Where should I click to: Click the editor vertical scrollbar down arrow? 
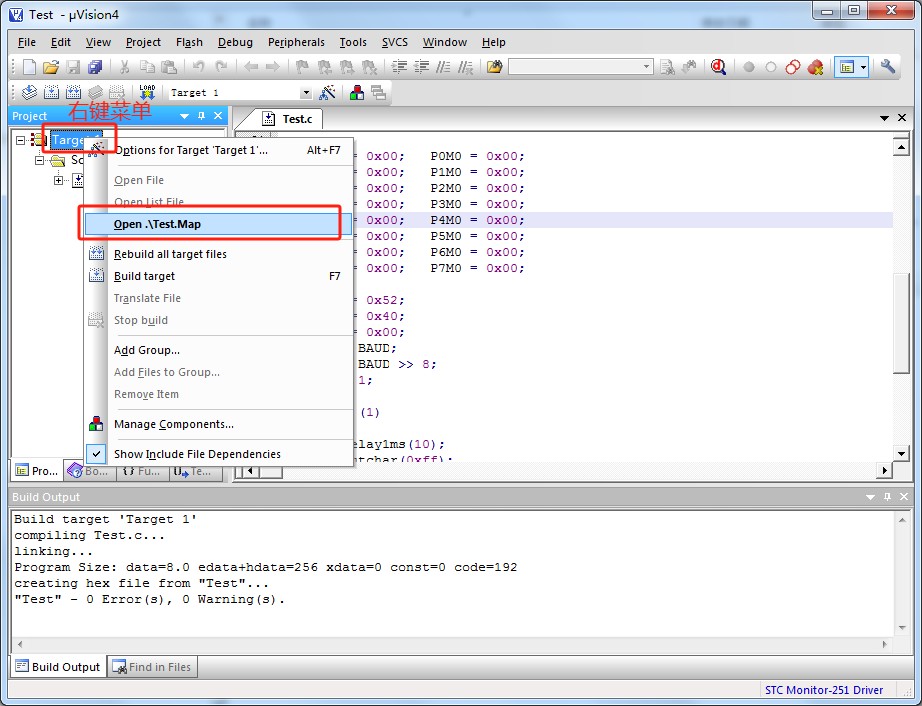tap(901, 452)
